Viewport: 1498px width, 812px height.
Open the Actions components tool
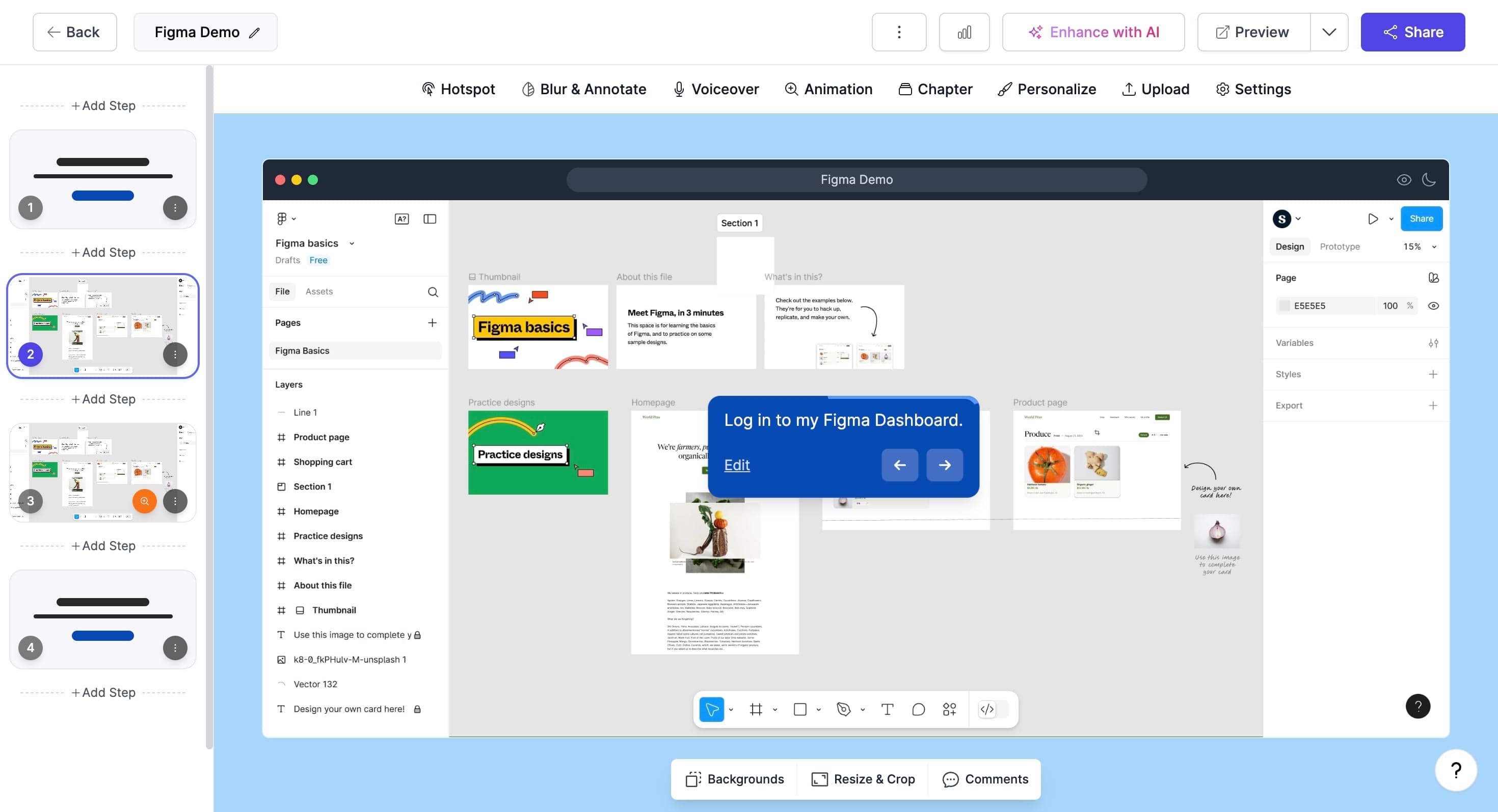click(950, 709)
